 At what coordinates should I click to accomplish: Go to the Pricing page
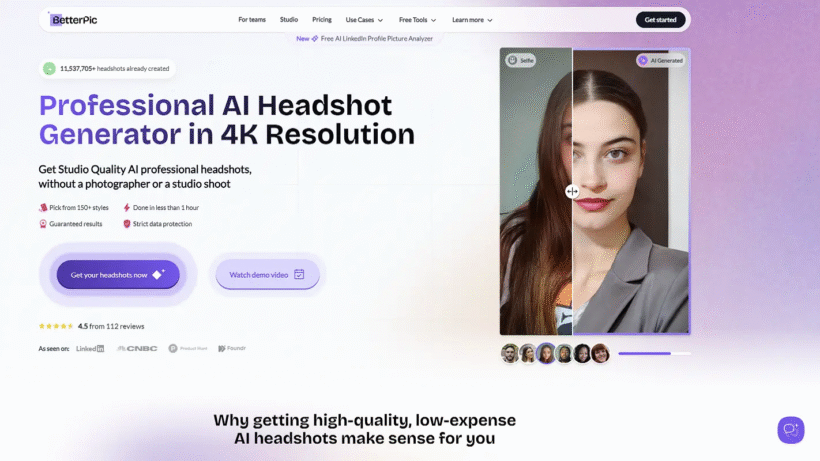(322, 20)
